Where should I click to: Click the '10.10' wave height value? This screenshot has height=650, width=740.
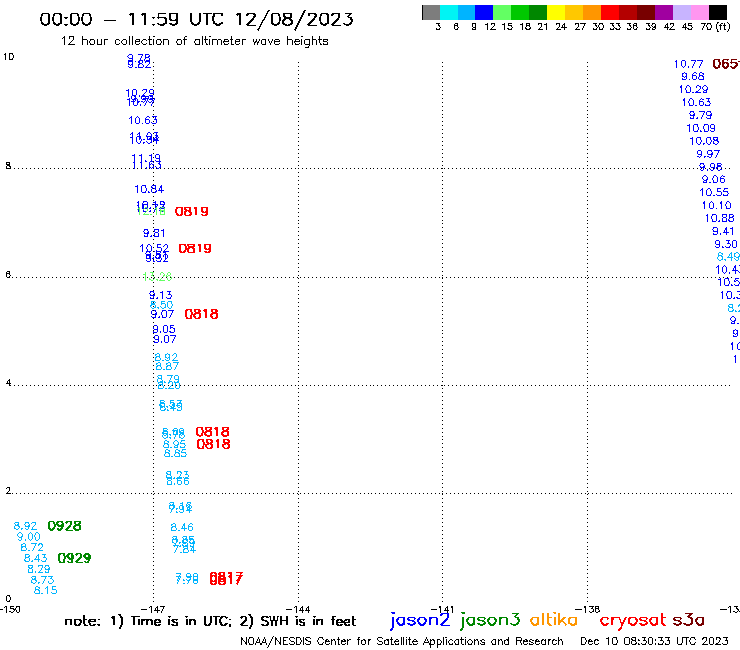click(716, 206)
